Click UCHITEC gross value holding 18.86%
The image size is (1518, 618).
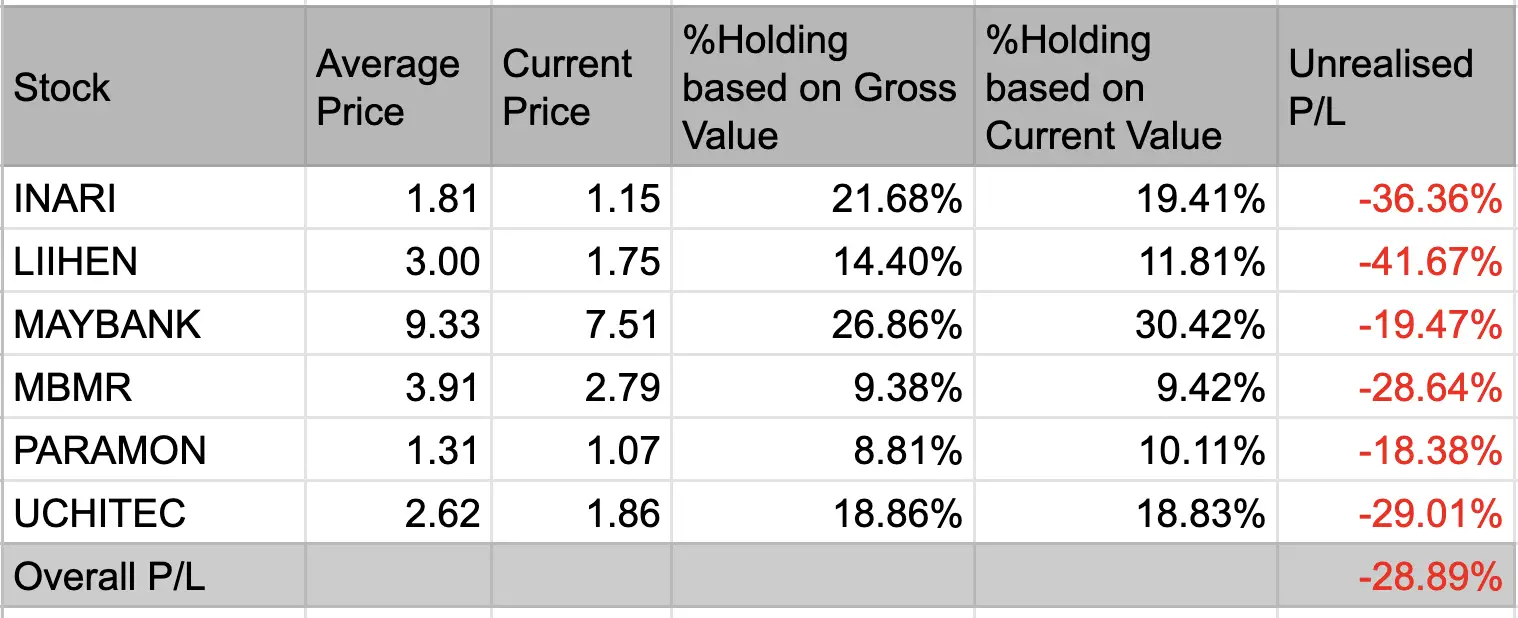coord(822,513)
